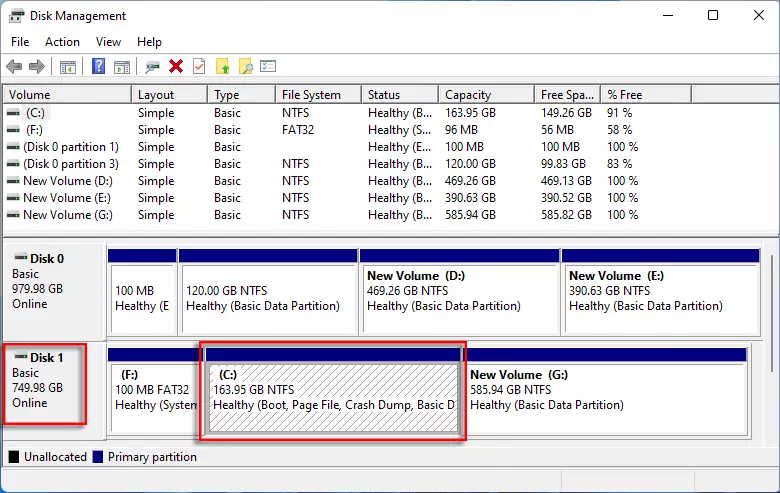The width and height of the screenshot is (780, 493).
Task: Sort the list by Capacity column header
Action: point(468,95)
